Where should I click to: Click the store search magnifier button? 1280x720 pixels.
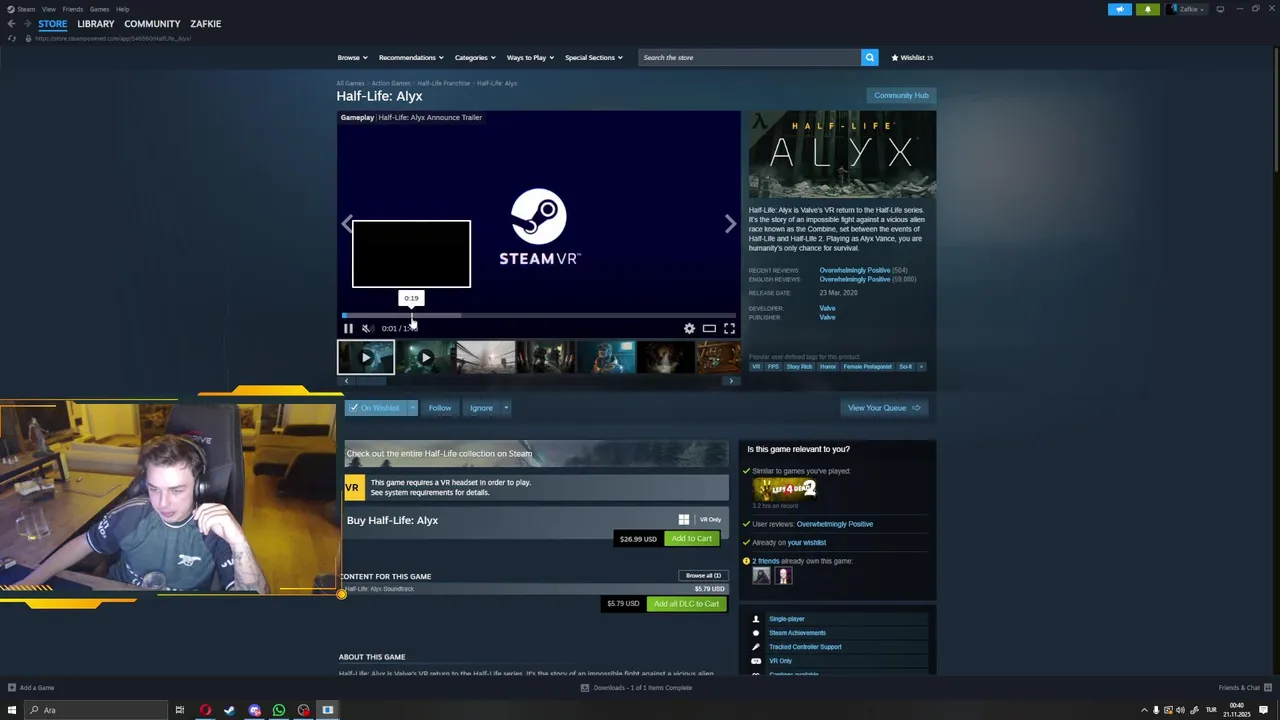click(869, 57)
